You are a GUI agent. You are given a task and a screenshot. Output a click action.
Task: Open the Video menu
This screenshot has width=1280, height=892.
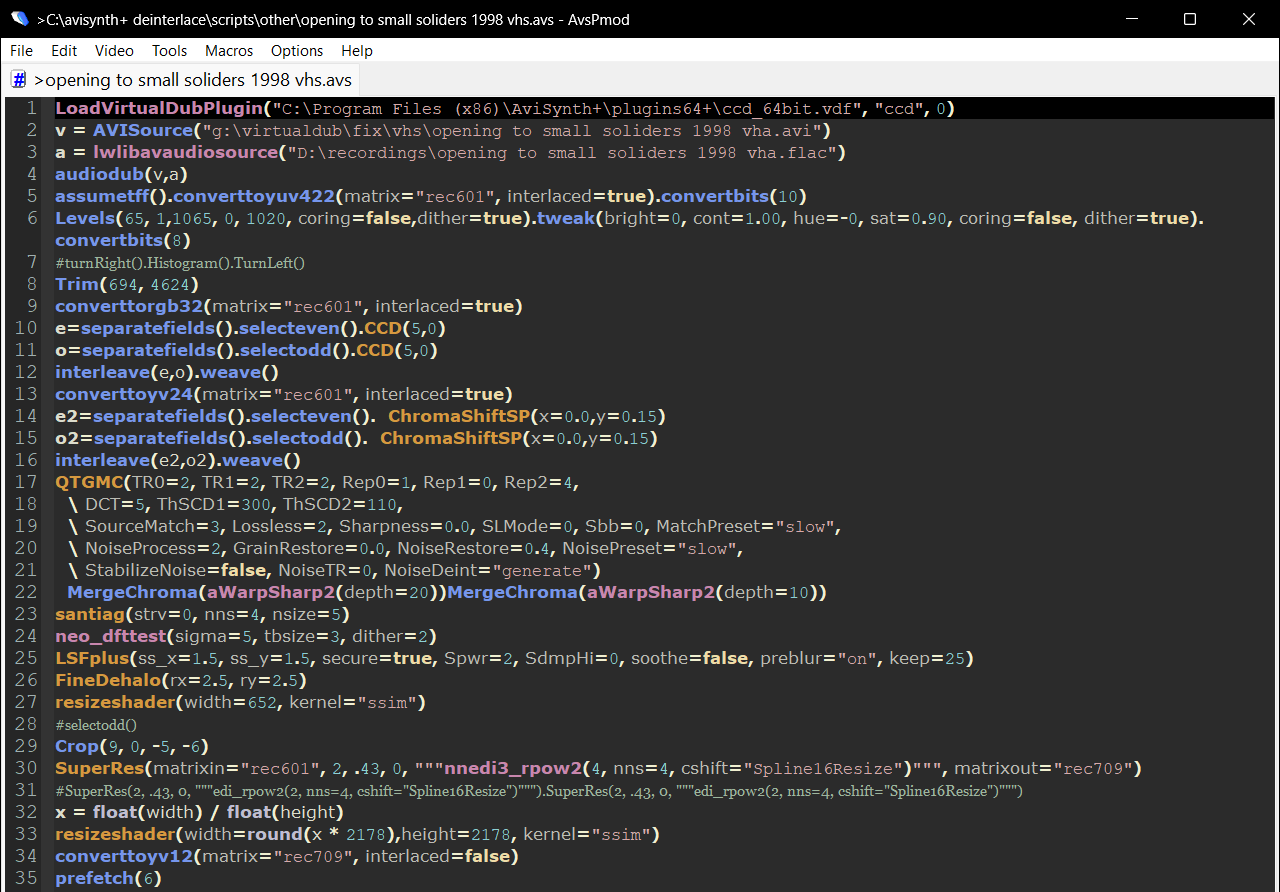point(114,50)
